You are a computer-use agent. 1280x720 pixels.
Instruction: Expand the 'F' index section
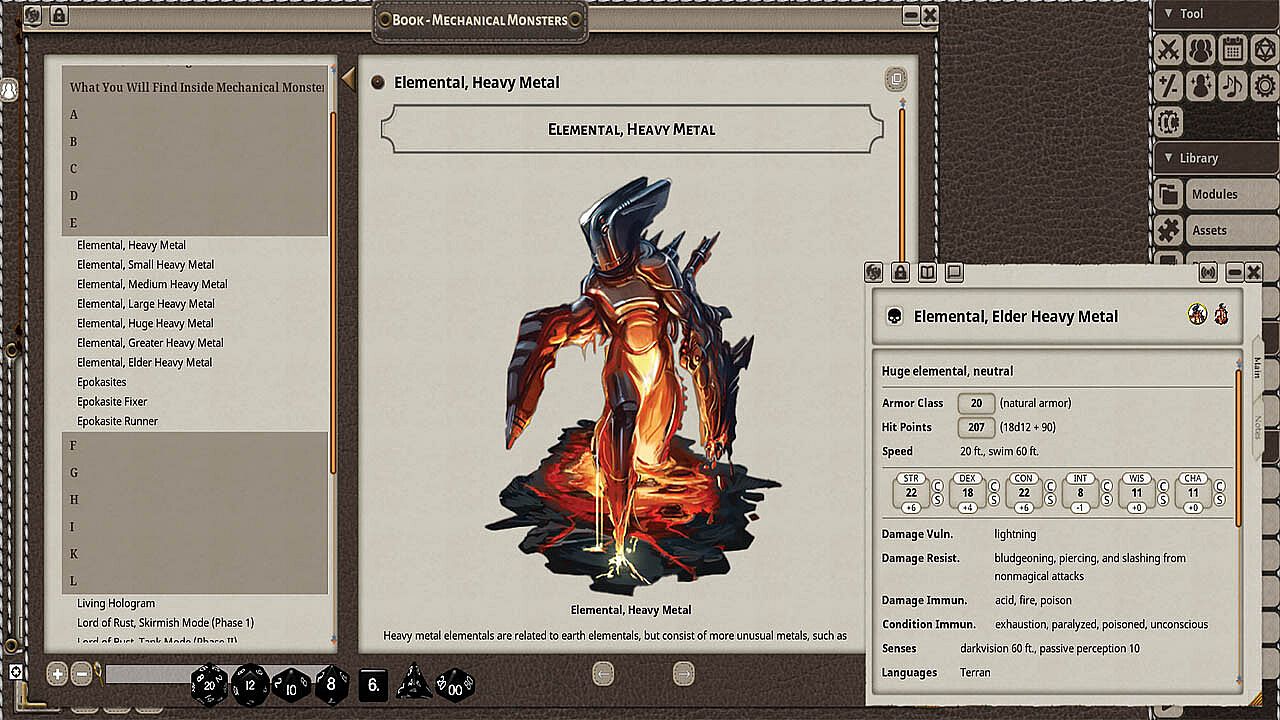click(74, 446)
